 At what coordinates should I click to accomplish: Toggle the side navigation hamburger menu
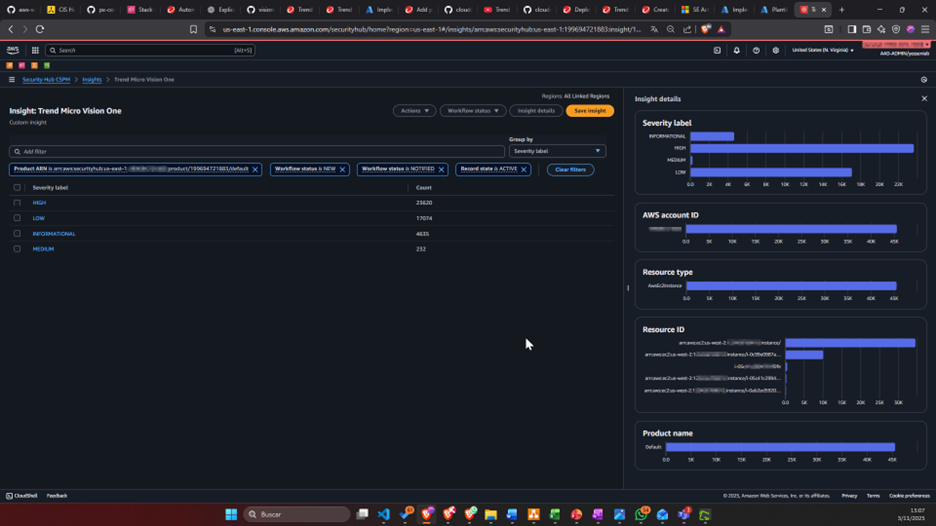[x=12, y=80]
